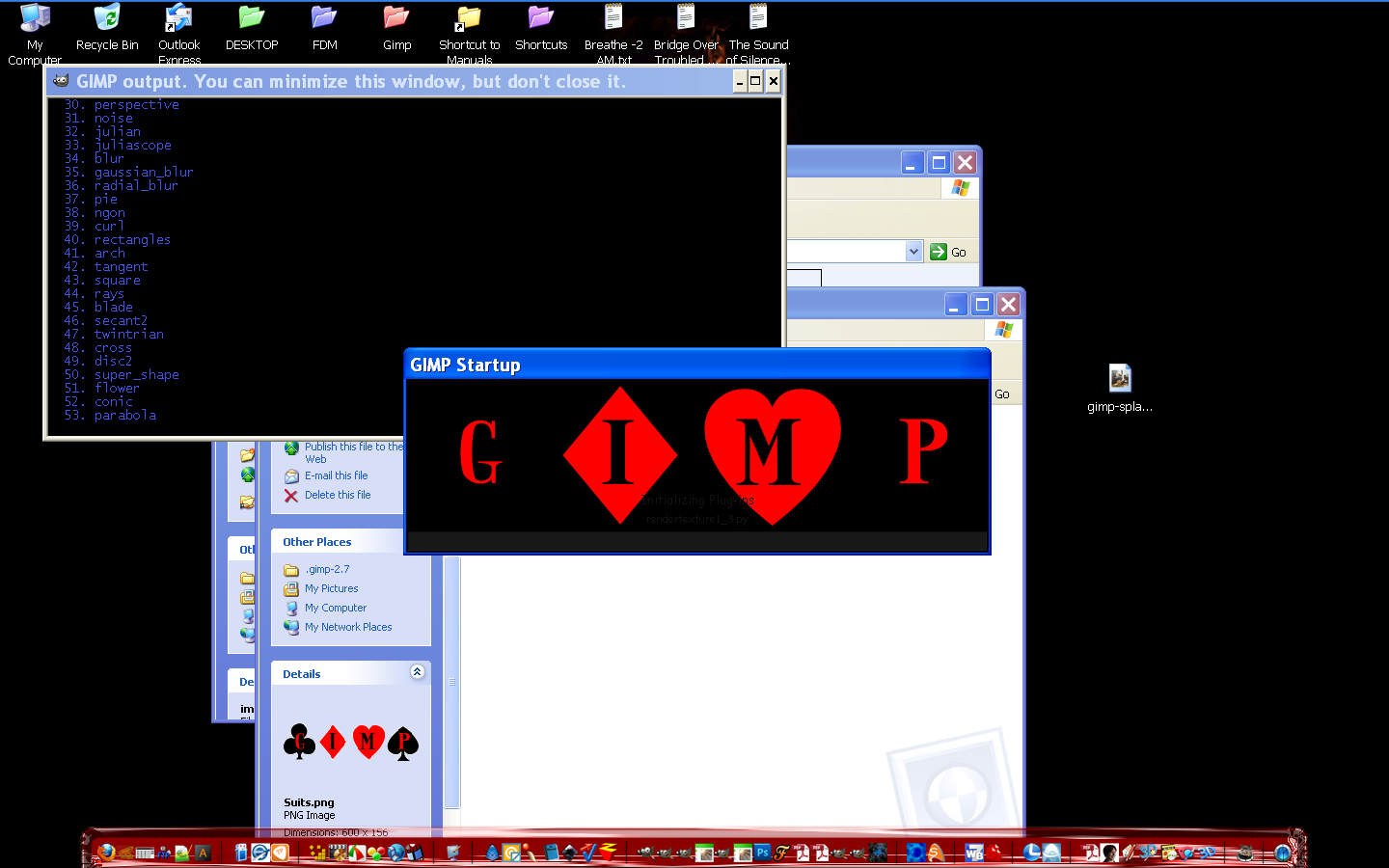The height and width of the screenshot is (868, 1389).
Task: Click E-mail this file link
Action: (x=336, y=475)
